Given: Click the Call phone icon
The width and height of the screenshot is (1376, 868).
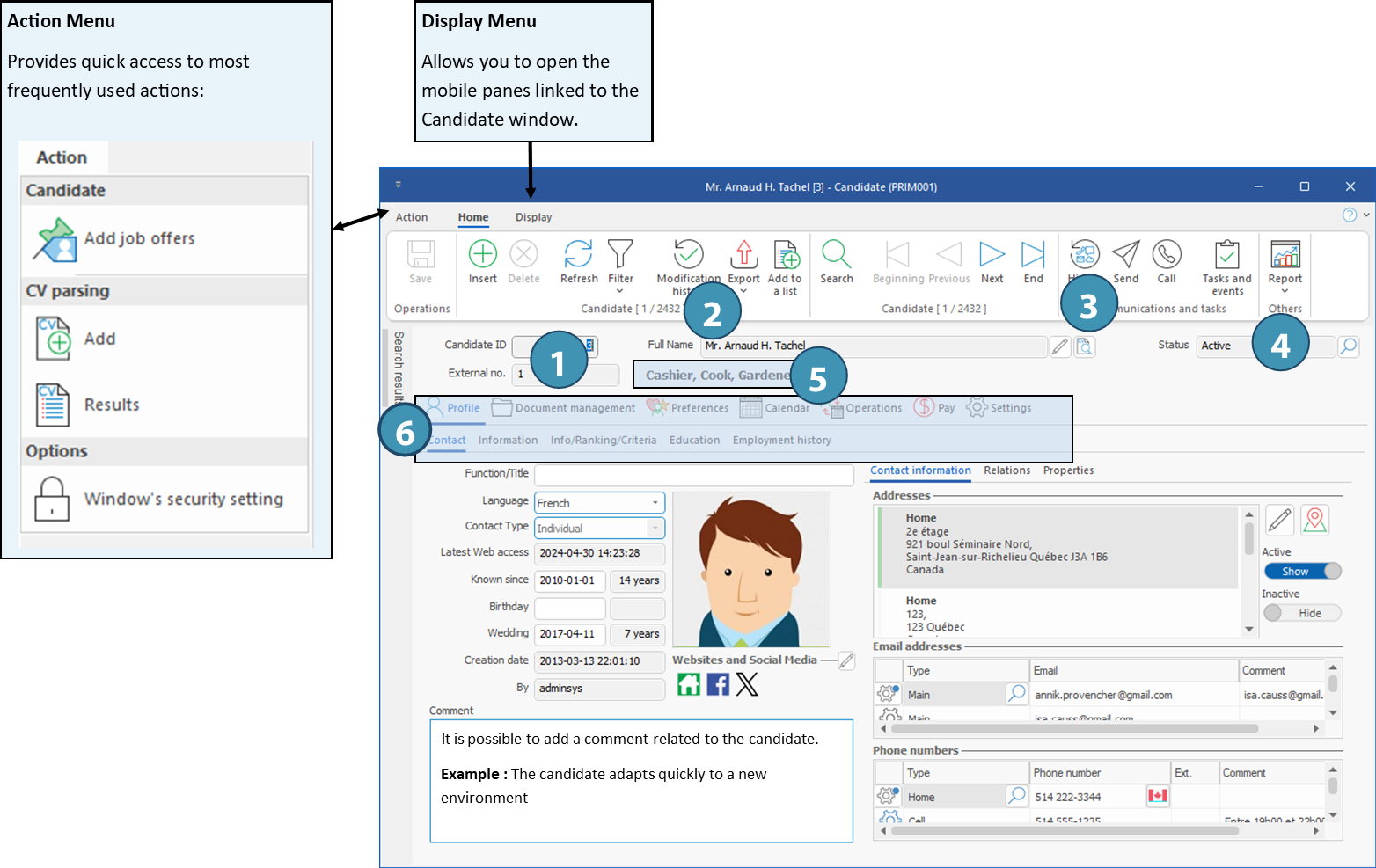Looking at the screenshot, I should click(x=1166, y=255).
